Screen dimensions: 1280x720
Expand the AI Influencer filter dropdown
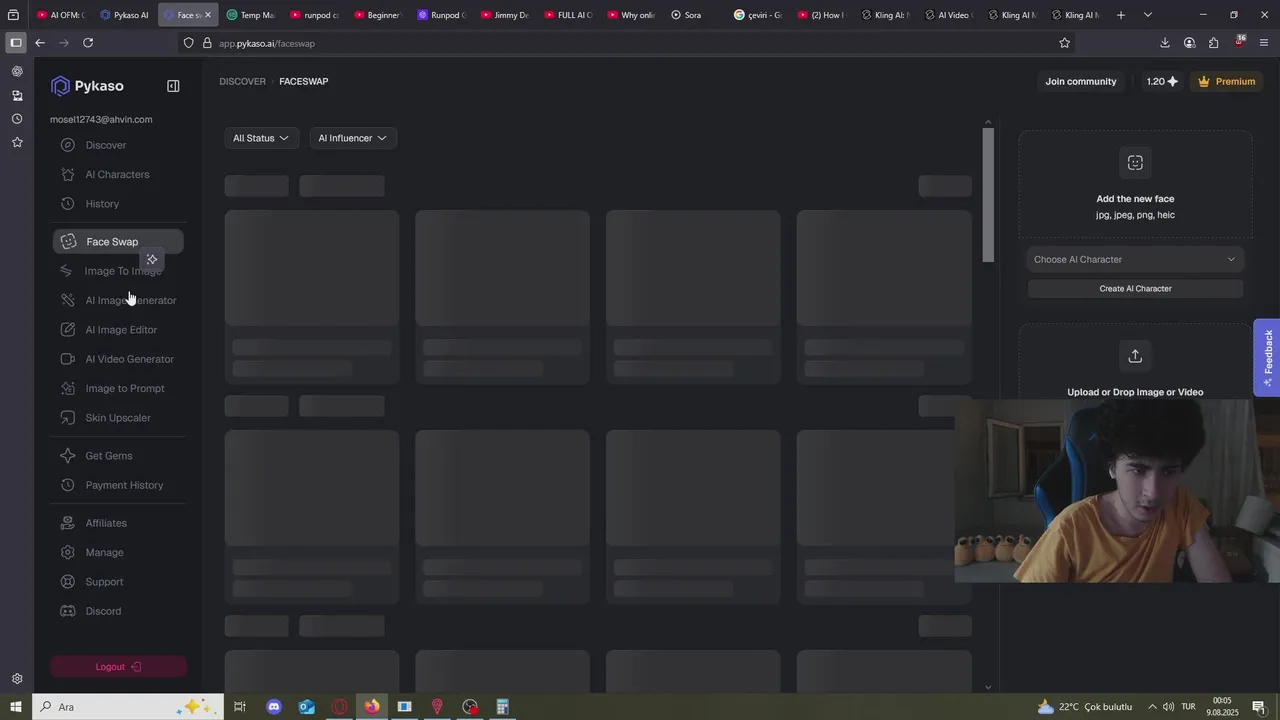(x=353, y=138)
